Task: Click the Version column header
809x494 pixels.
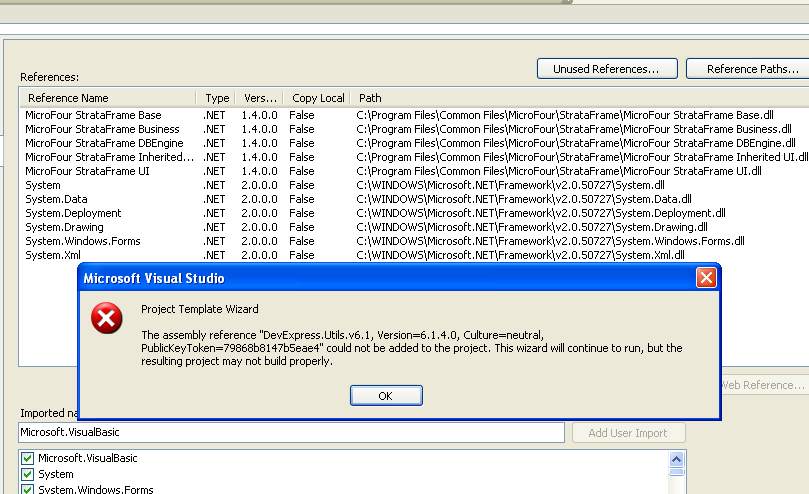Action: [260, 98]
